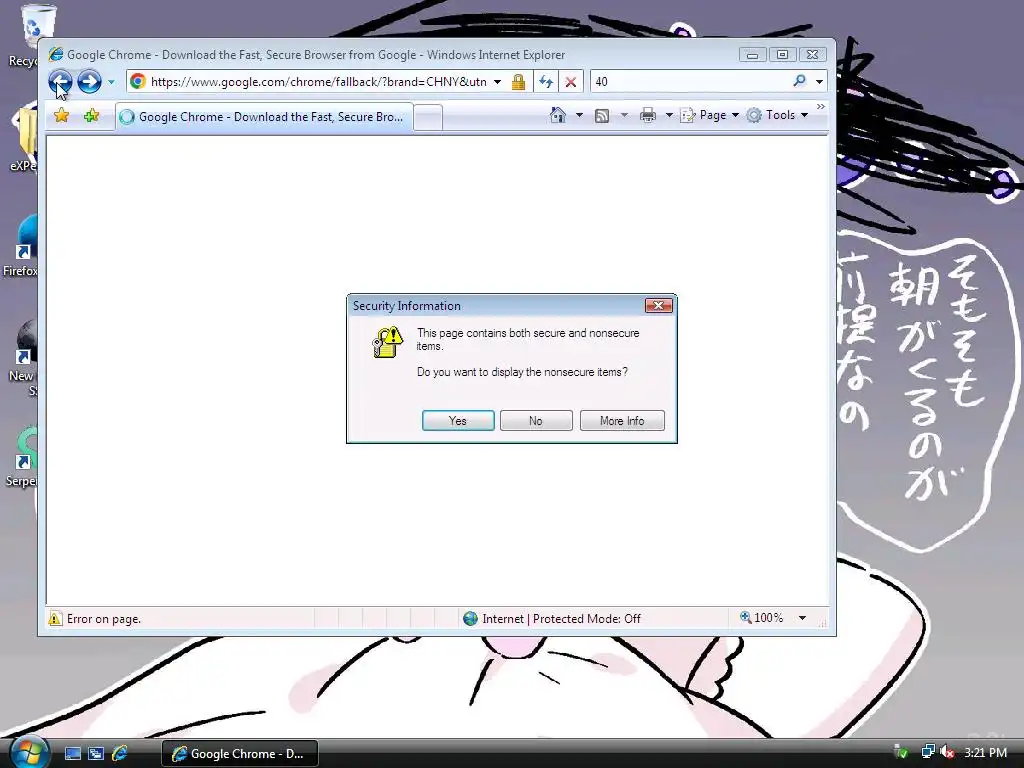
Task: Open the Tools menu
Action: coord(777,115)
